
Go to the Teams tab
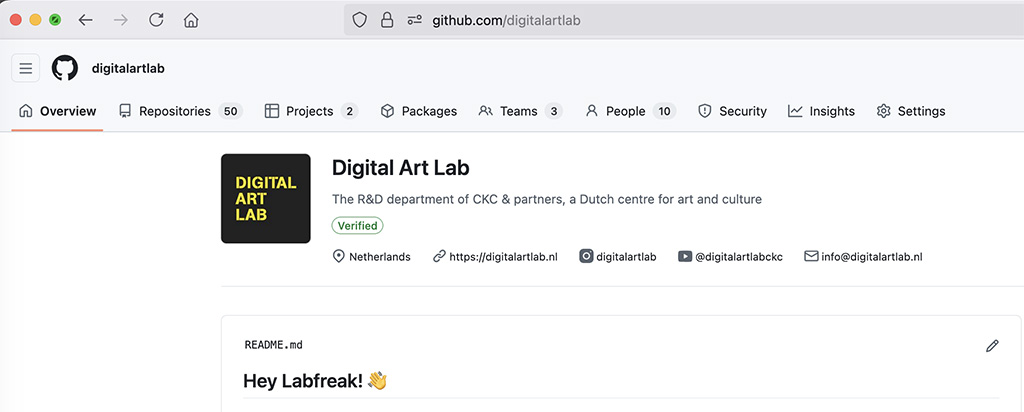[x=519, y=111]
